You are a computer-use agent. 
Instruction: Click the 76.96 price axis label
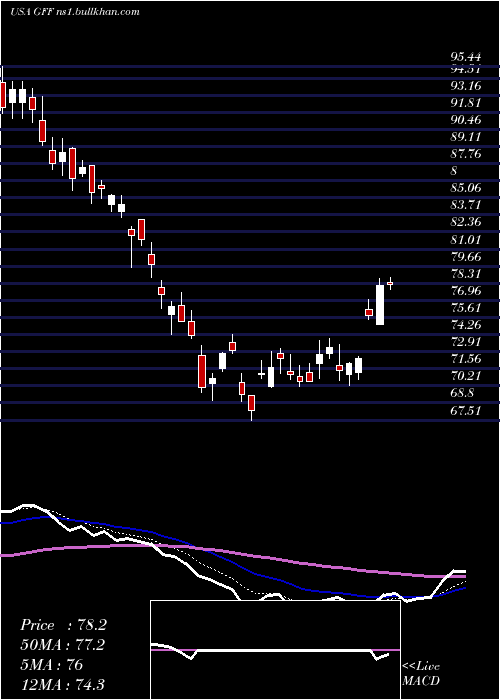coord(466,291)
